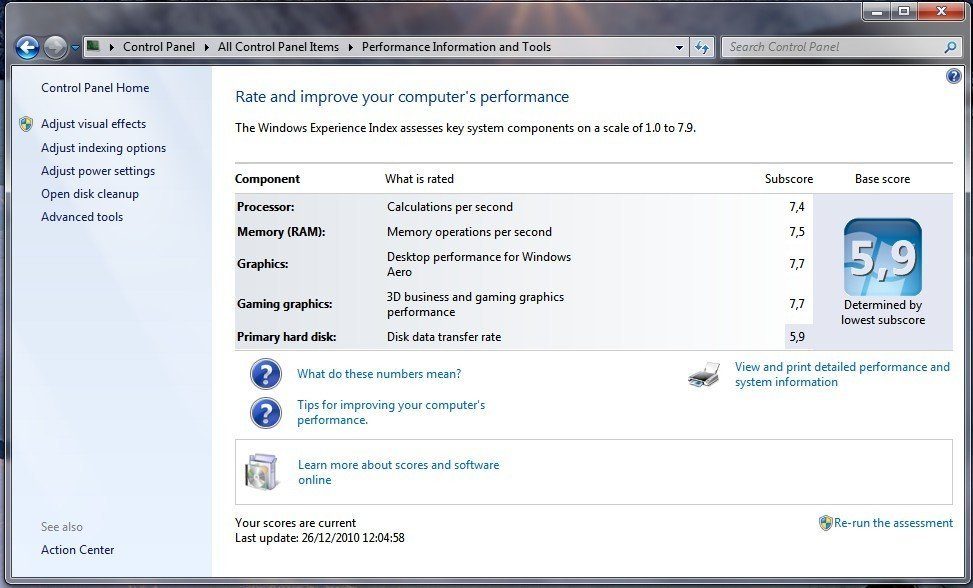Click the 5,9 base score badge
The image size is (973, 588).
coord(882,257)
